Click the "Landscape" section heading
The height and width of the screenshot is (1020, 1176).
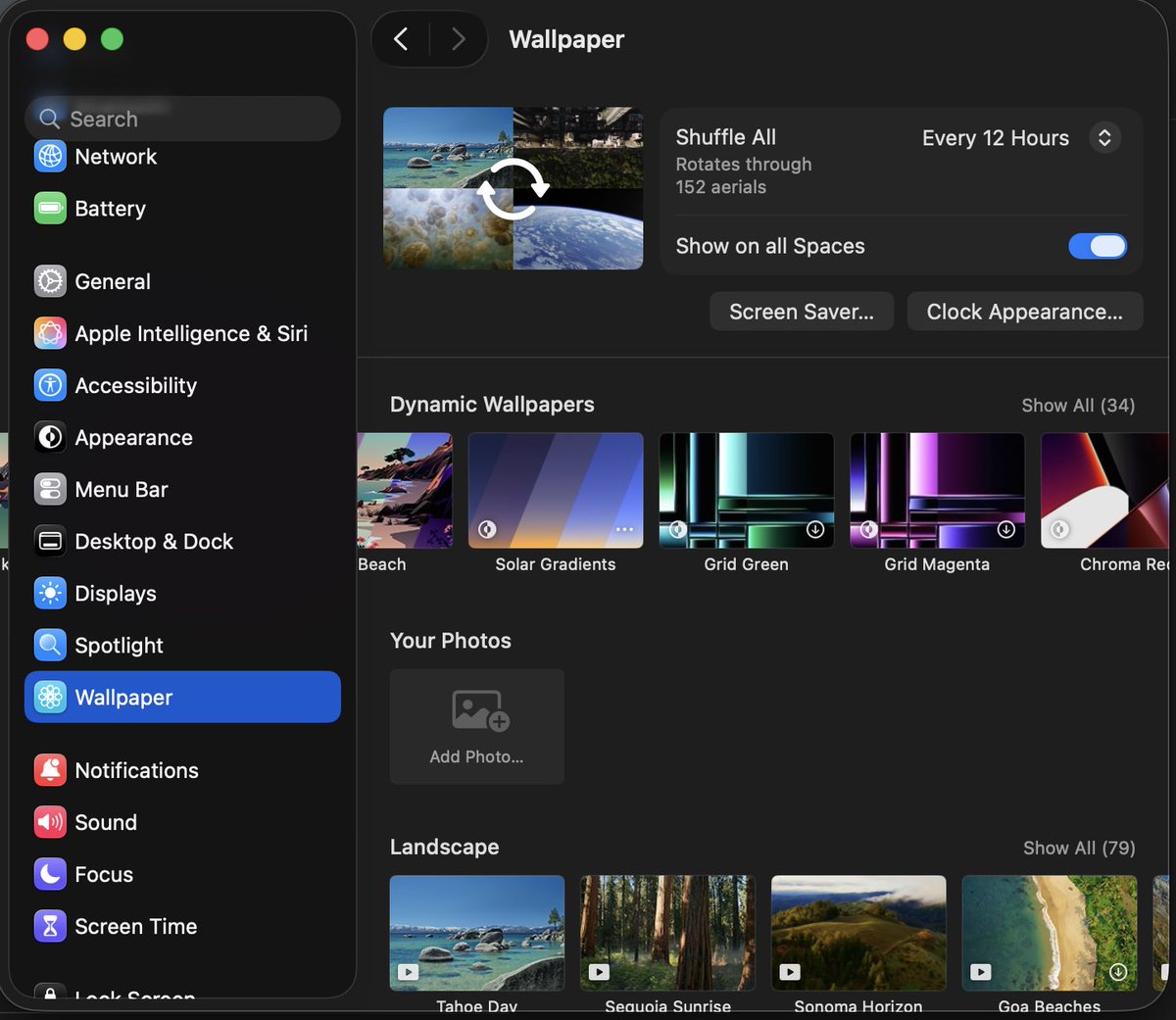(445, 847)
